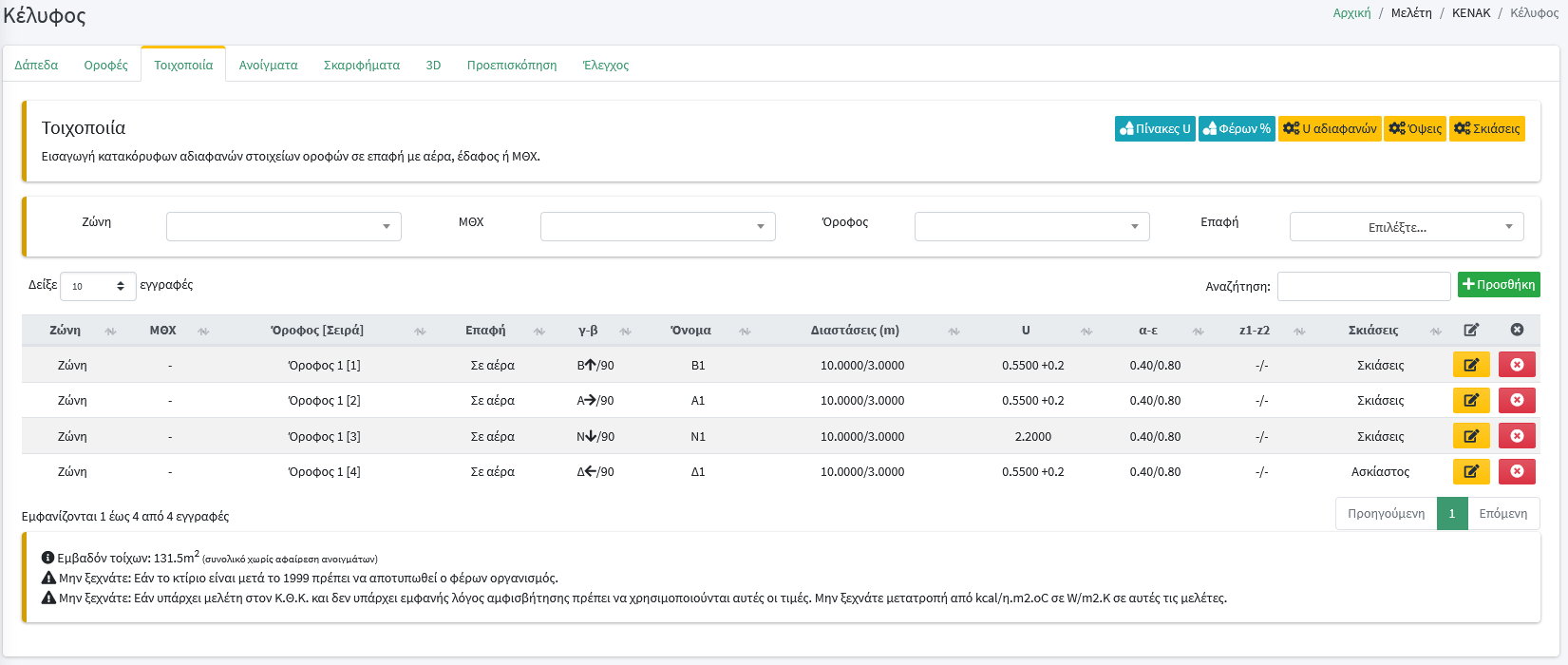1568x665 pixels.
Task: Delete the B1 wall row
Action: tap(1517, 365)
